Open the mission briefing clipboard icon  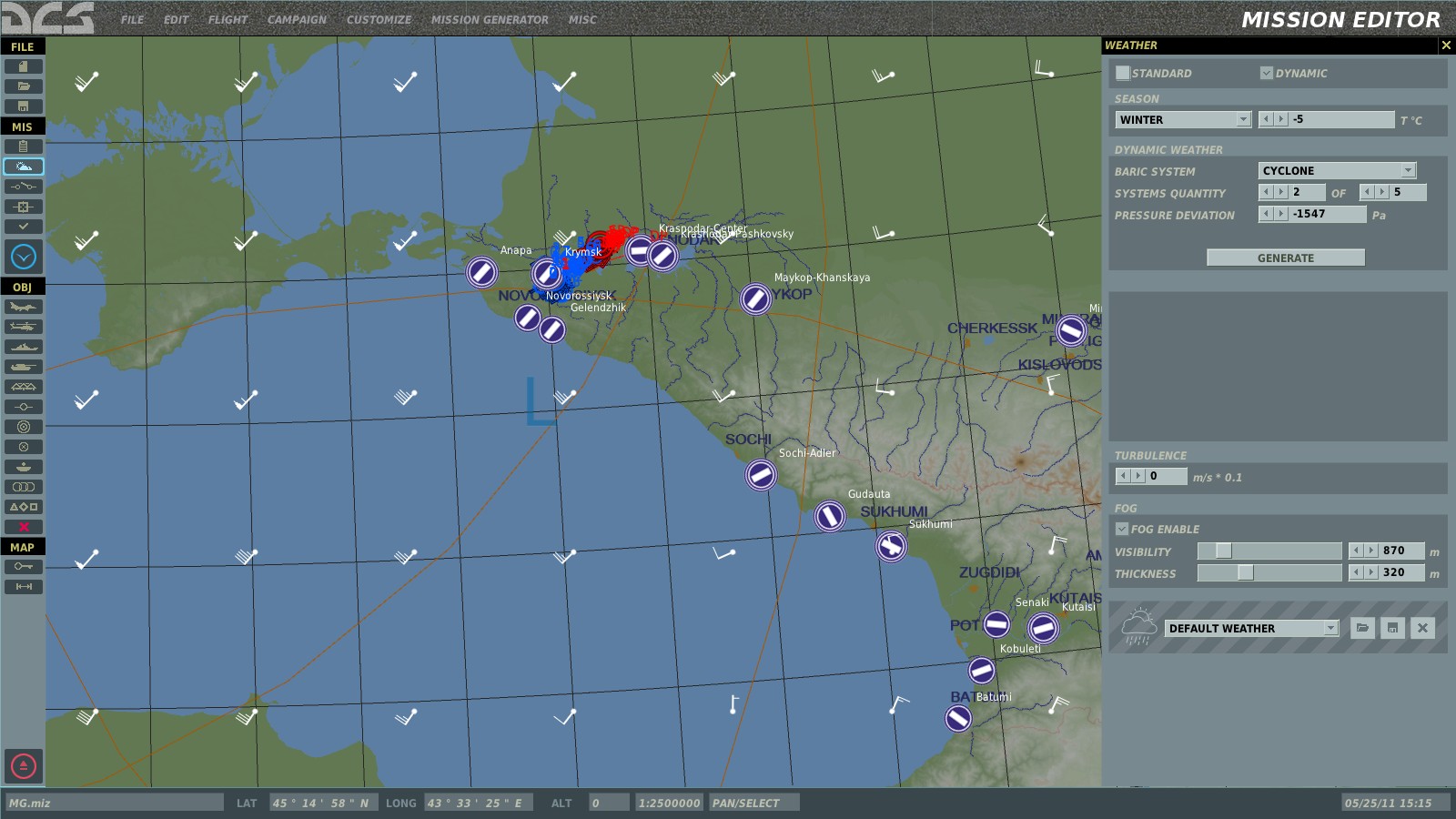point(24,147)
